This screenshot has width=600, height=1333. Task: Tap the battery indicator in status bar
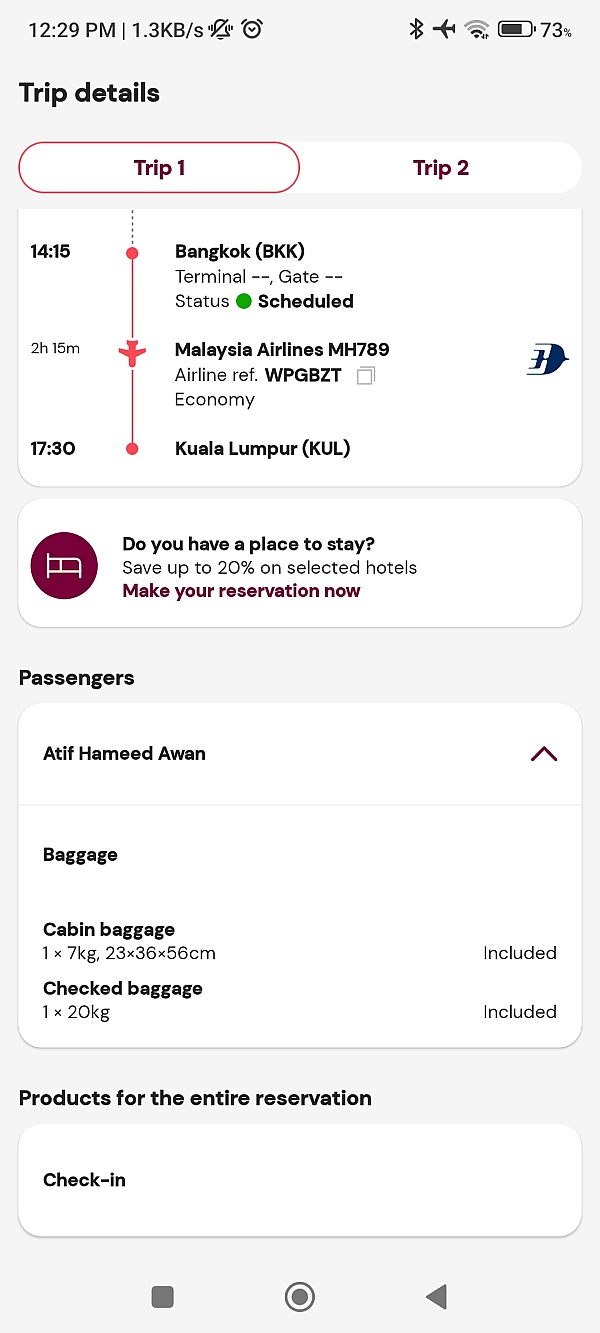516,29
